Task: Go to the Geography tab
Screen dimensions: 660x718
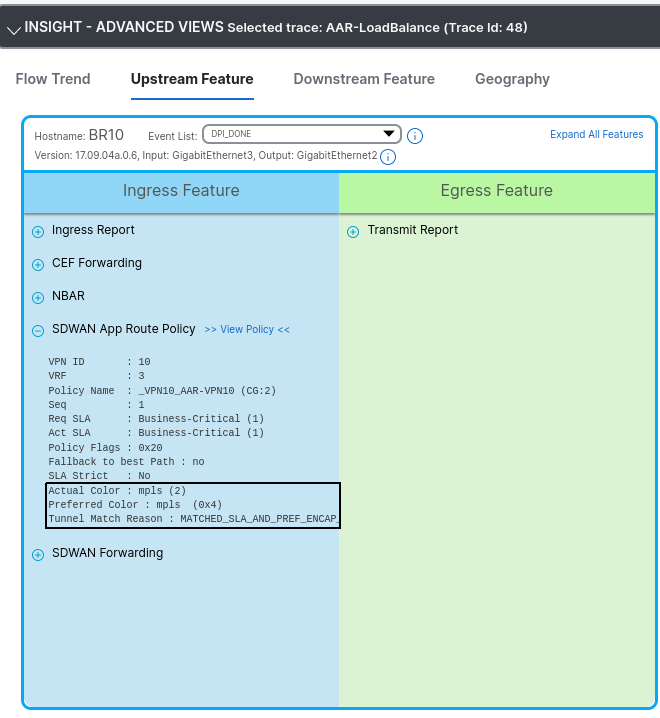Action: click(512, 79)
